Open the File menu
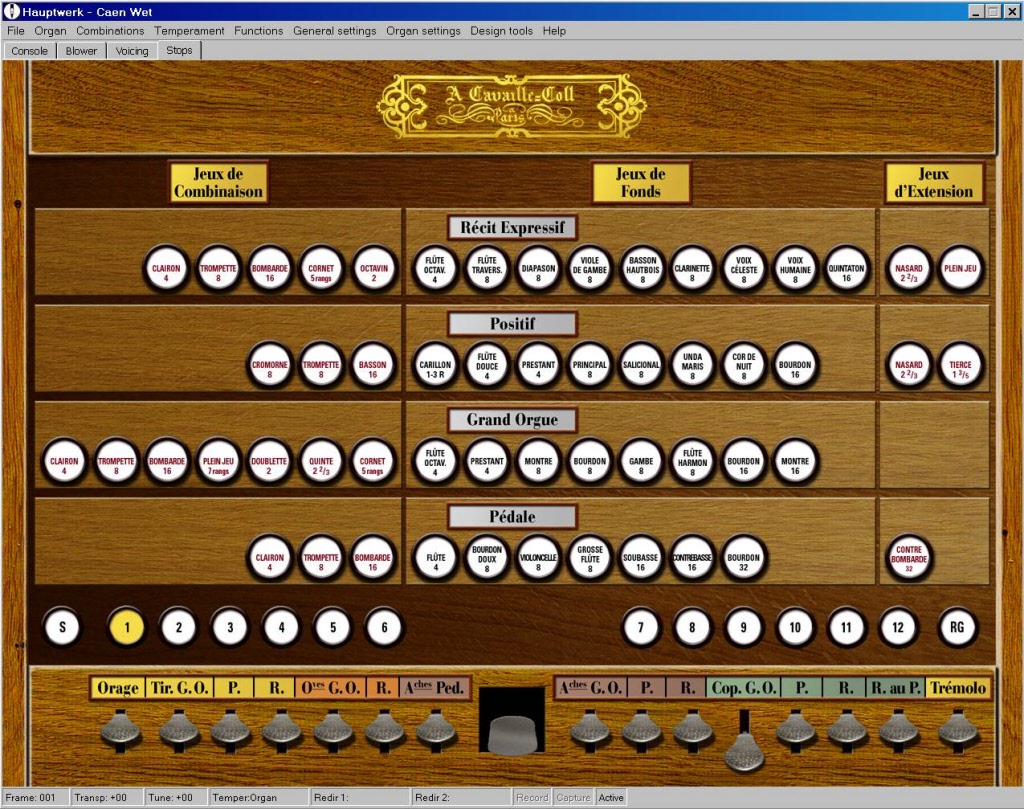This screenshot has height=809, width=1024. click(x=16, y=31)
